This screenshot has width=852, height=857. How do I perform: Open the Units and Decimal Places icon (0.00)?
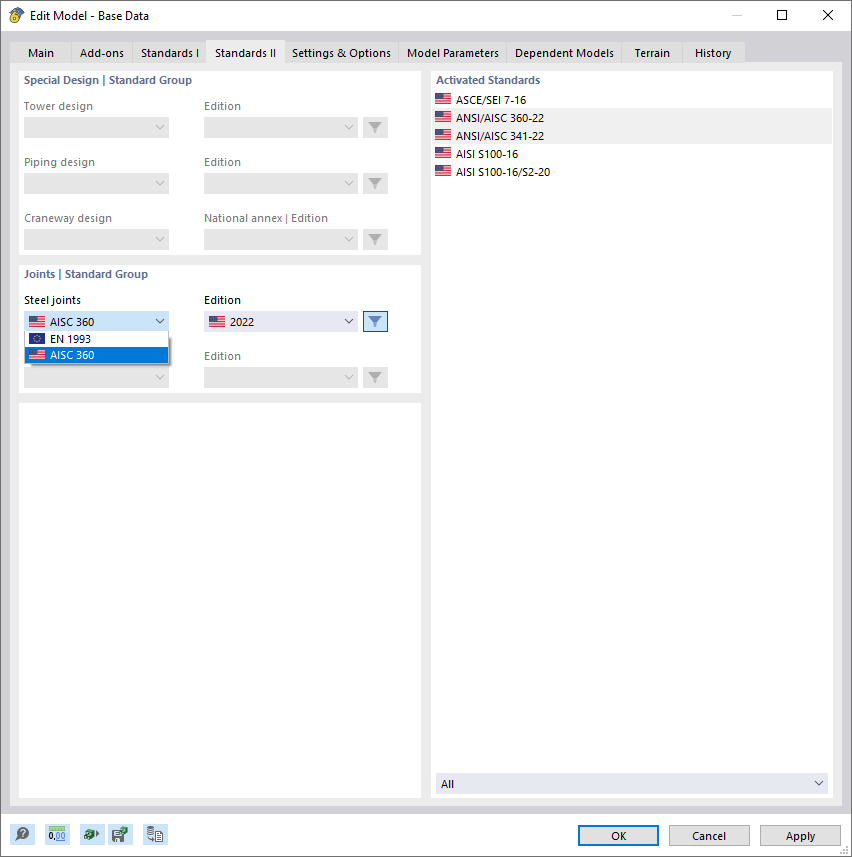pyautogui.click(x=56, y=834)
